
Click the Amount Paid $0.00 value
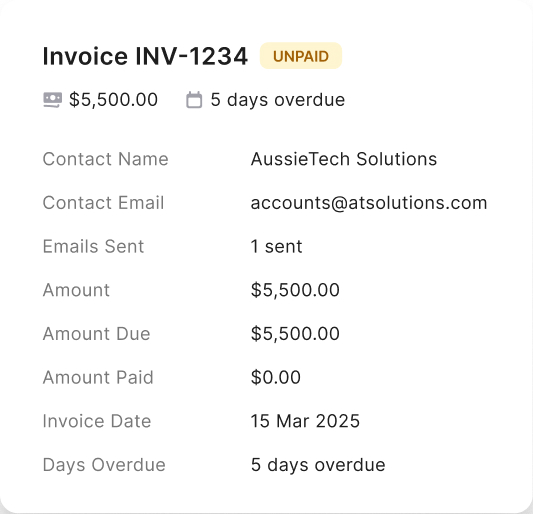[276, 377]
